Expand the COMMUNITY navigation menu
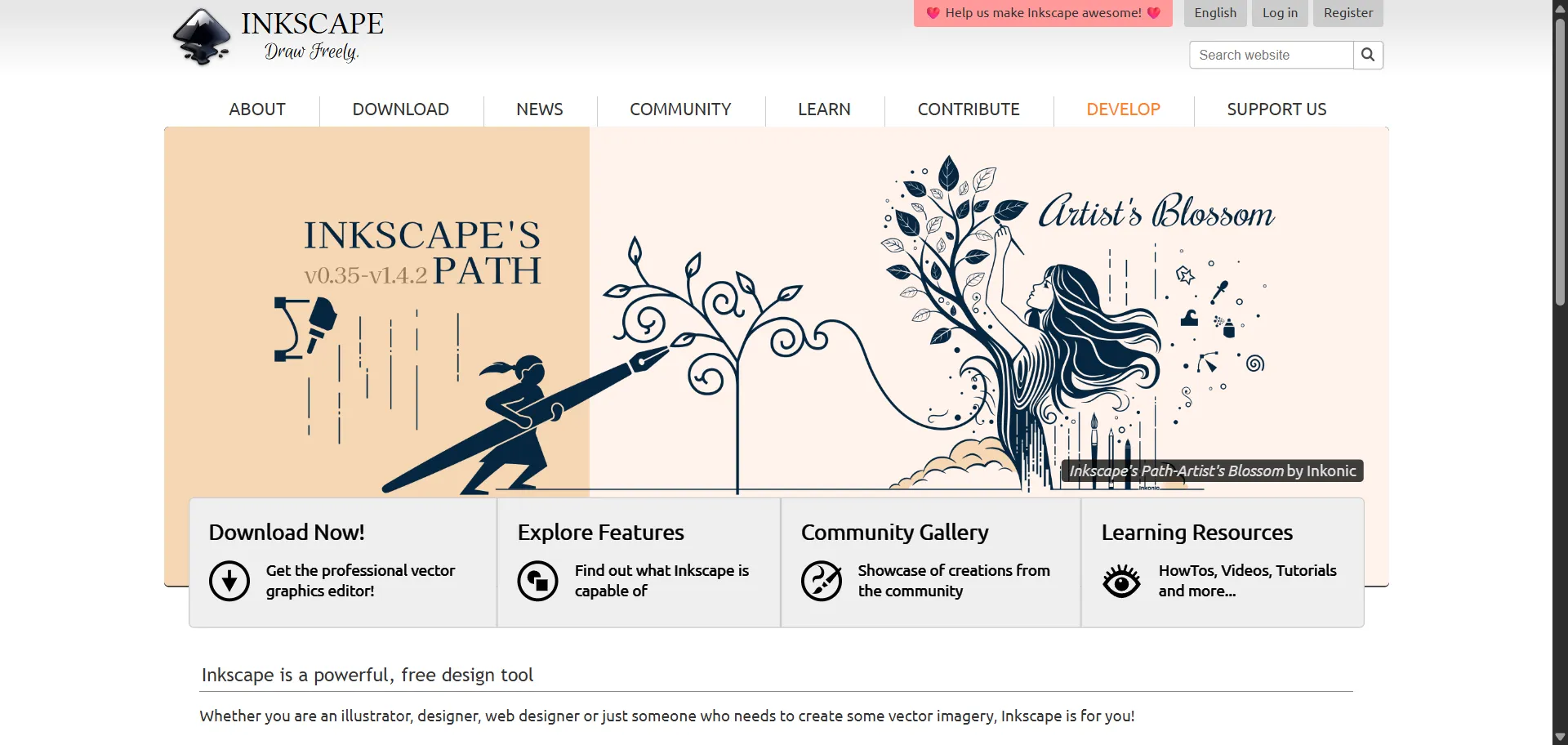The image size is (1568, 745). coord(680,109)
